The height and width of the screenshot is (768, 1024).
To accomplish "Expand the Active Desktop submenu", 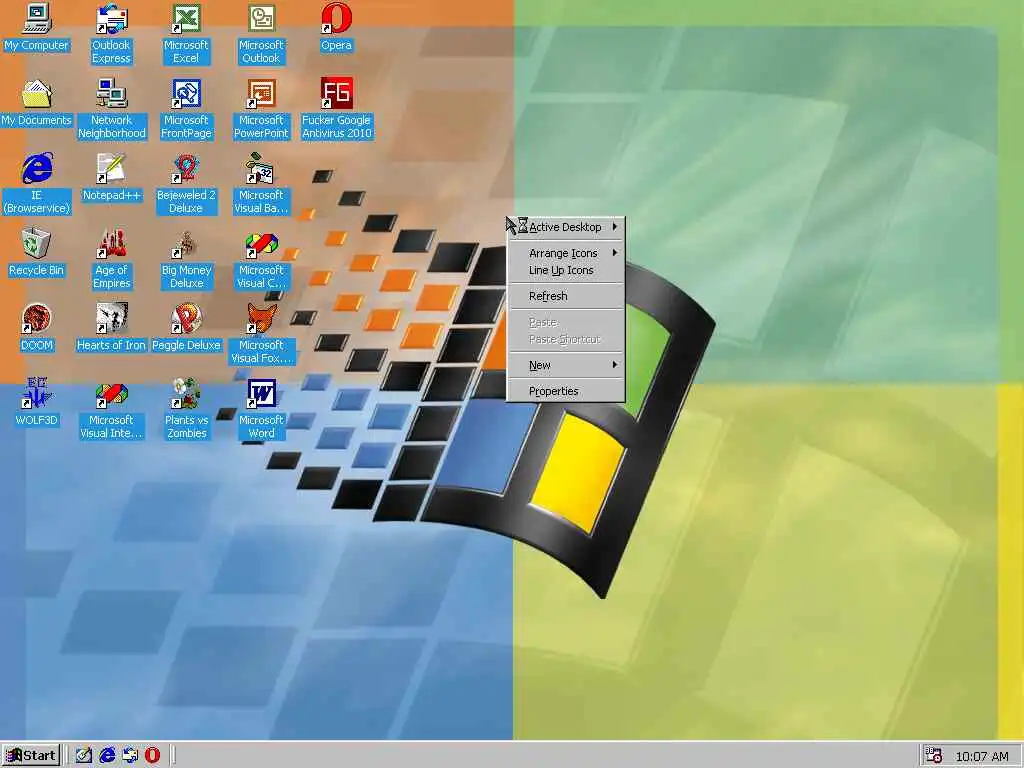I will 566,227.
